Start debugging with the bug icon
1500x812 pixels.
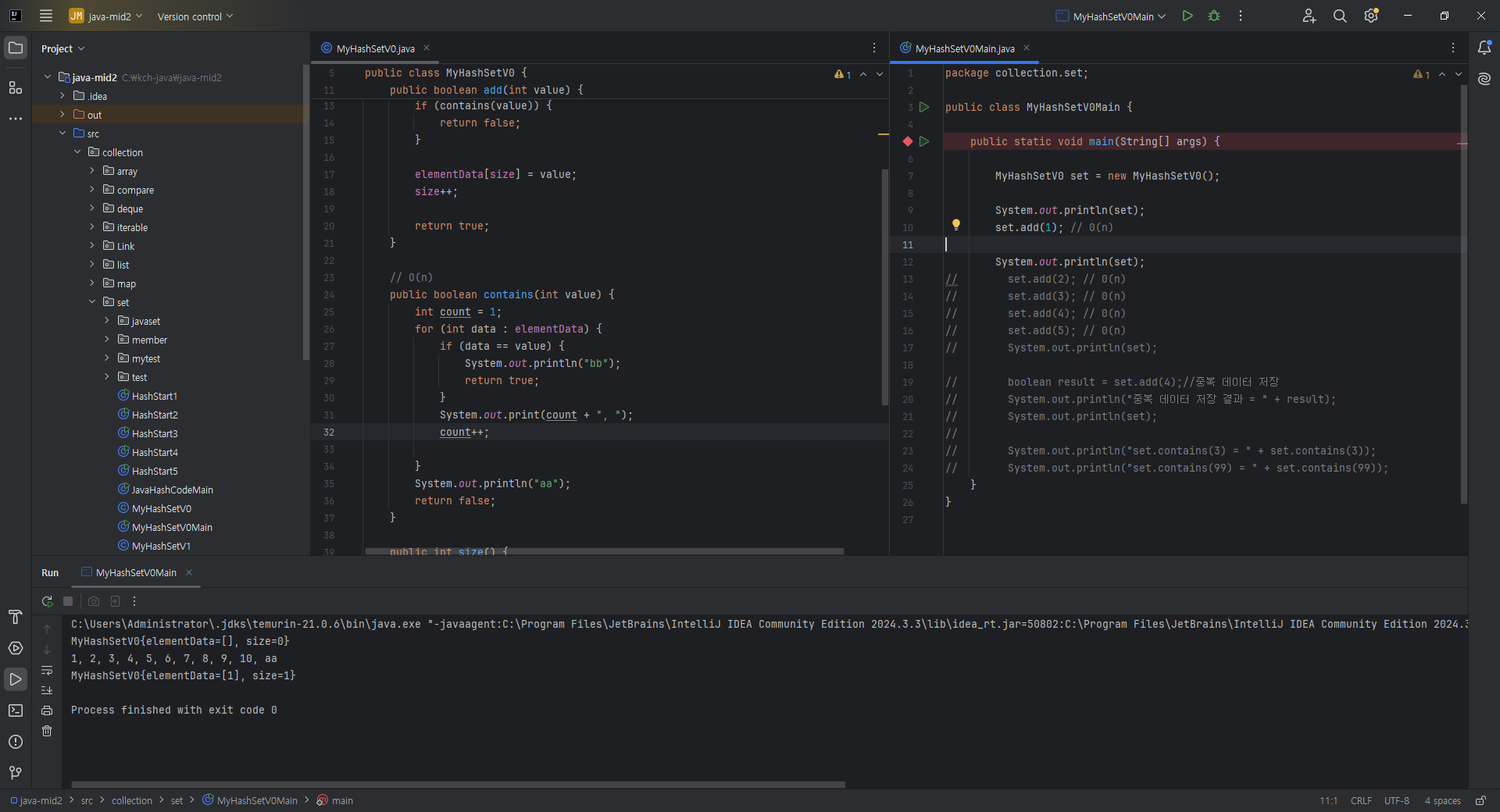click(x=1214, y=16)
